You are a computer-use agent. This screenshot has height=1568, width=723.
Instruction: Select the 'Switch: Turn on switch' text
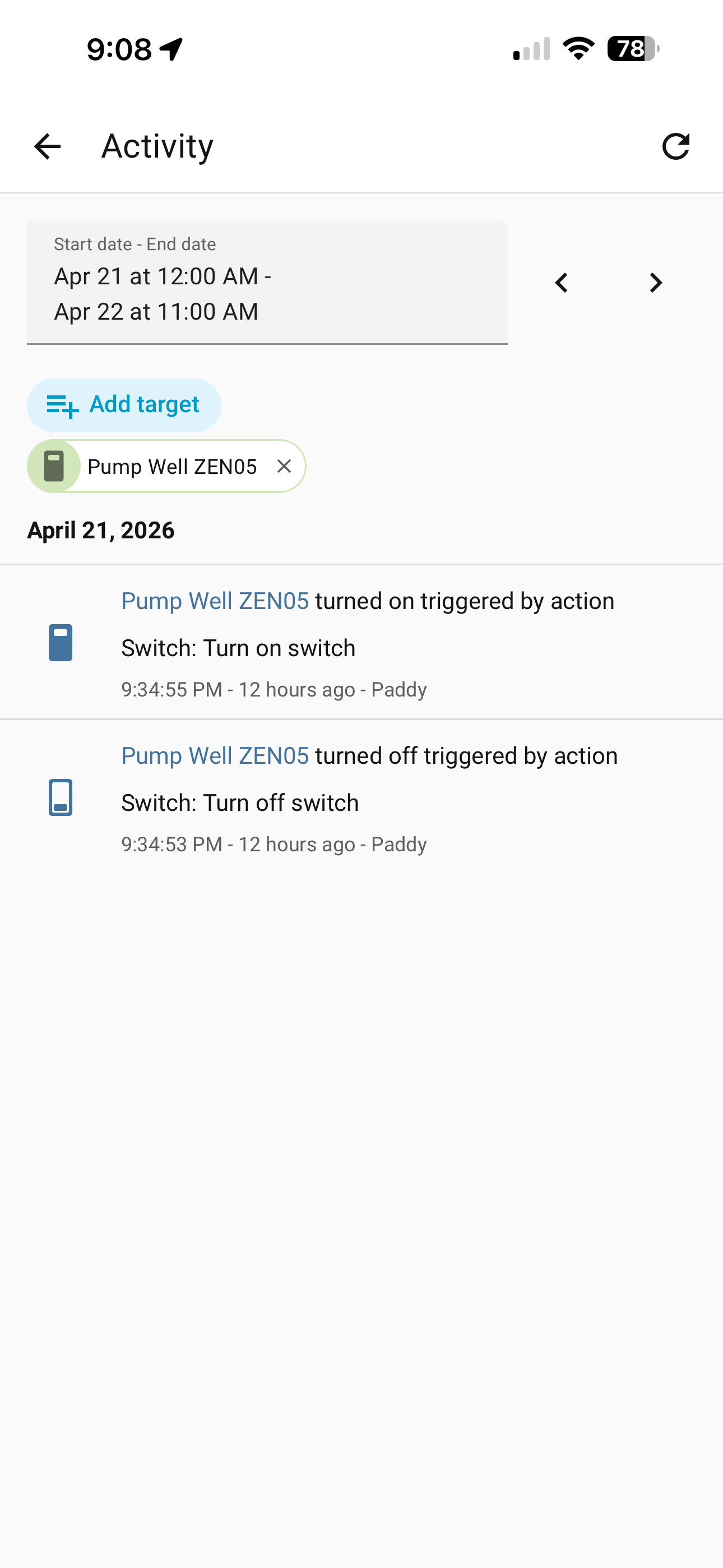click(238, 648)
